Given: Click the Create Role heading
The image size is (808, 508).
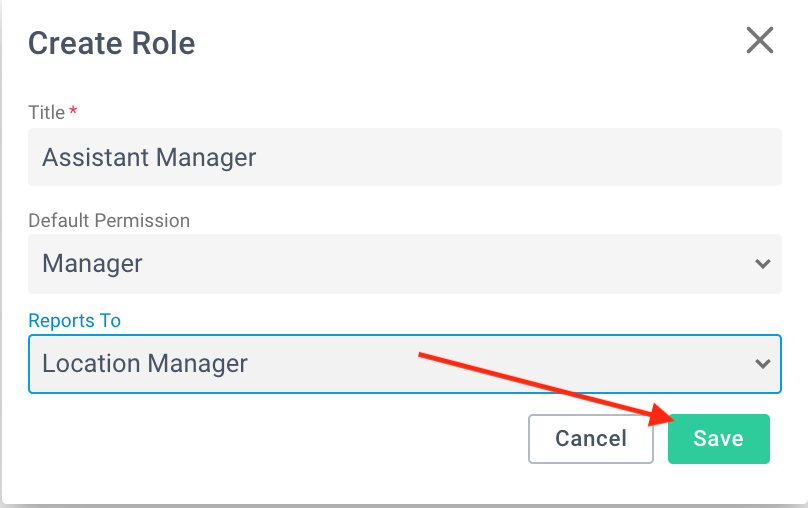Looking at the screenshot, I should coord(111,43).
